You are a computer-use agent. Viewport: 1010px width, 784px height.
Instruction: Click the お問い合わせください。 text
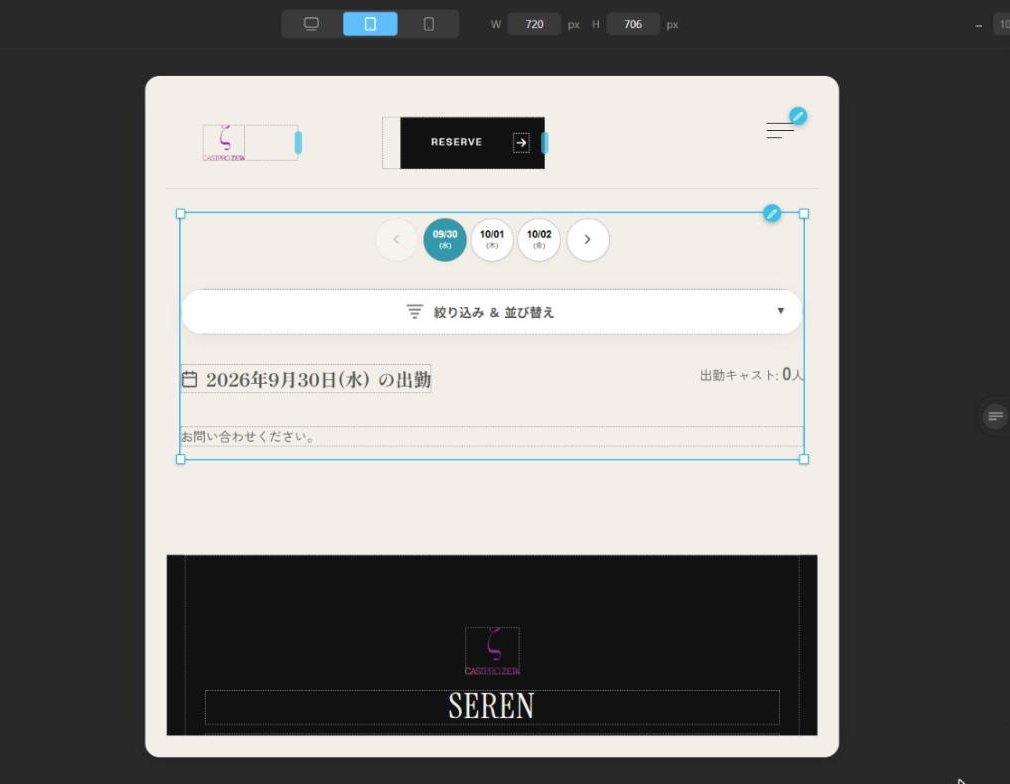248,436
